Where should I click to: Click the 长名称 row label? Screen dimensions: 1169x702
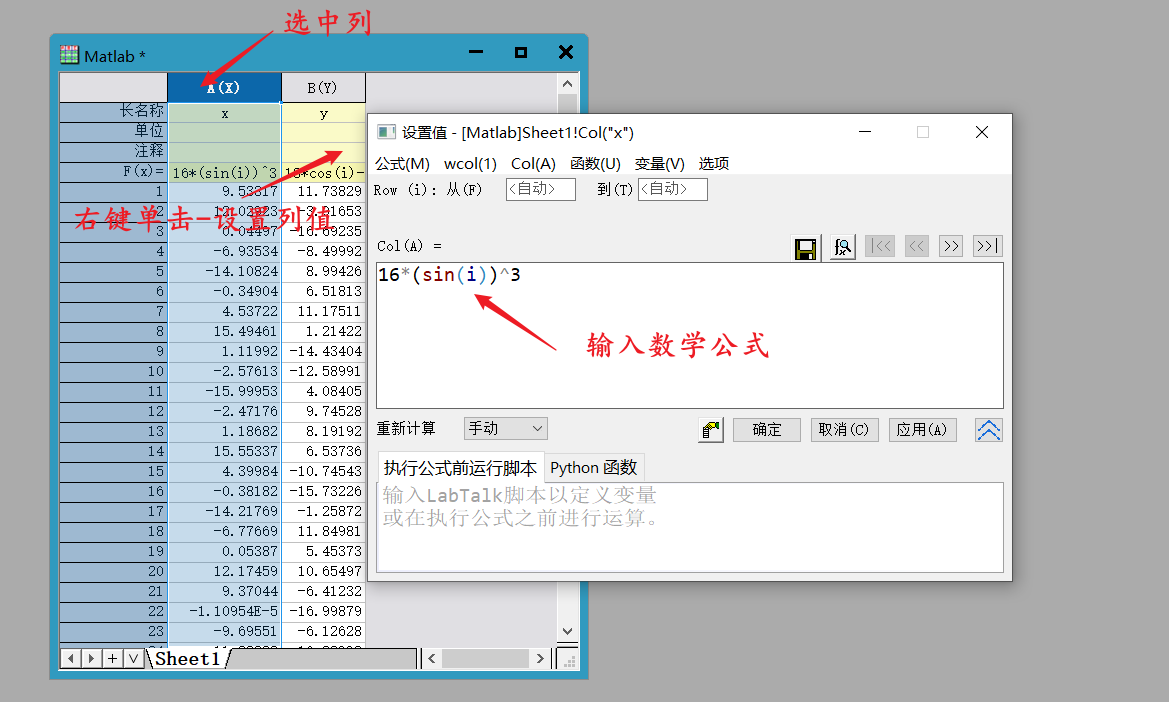coord(113,113)
